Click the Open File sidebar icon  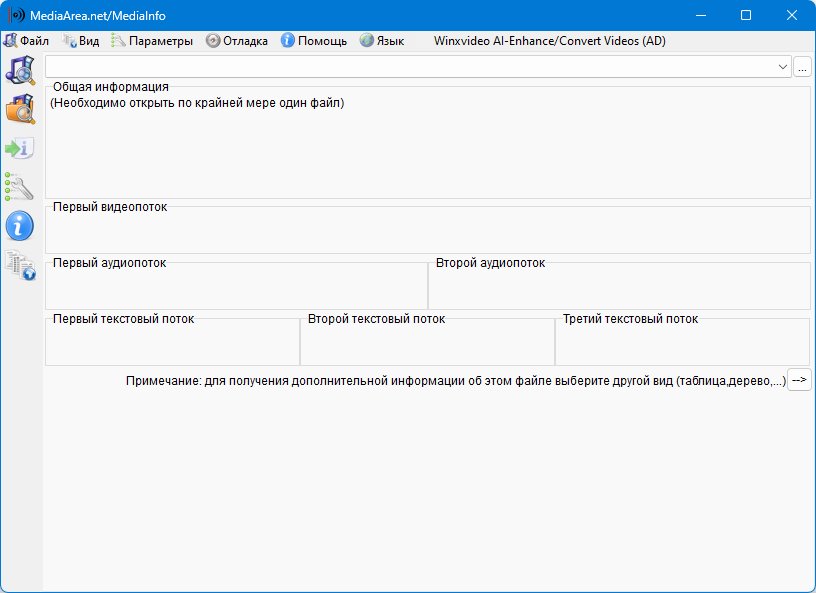(20, 70)
